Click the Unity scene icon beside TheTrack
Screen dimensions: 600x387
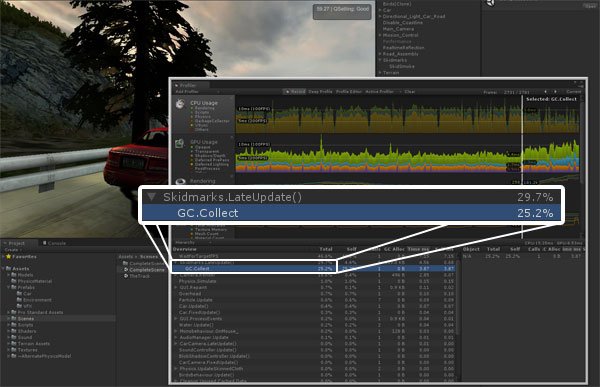coord(126,276)
